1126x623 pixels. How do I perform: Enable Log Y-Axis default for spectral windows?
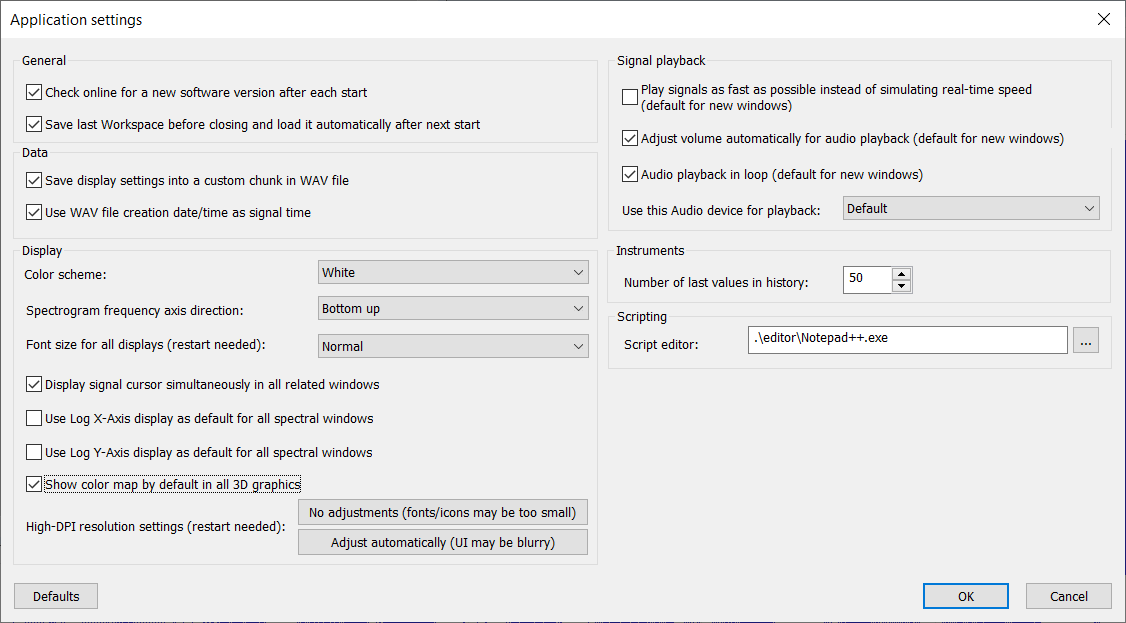tap(33, 452)
